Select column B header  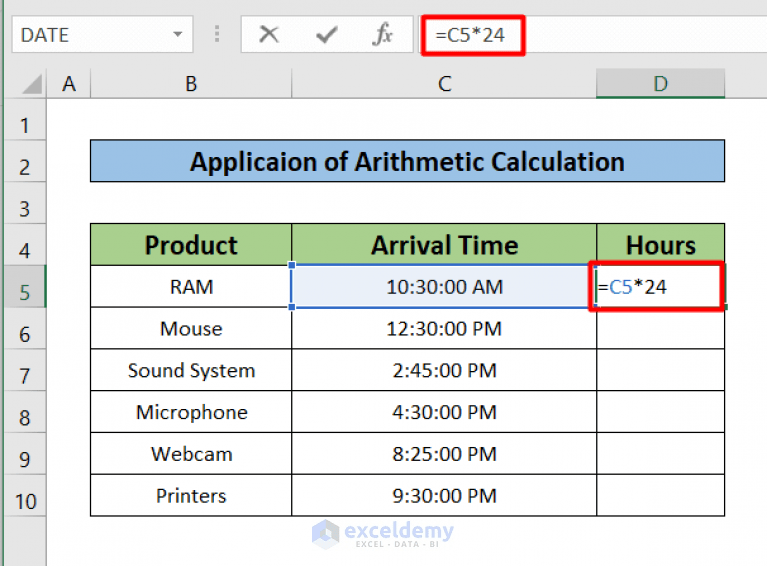(191, 84)
